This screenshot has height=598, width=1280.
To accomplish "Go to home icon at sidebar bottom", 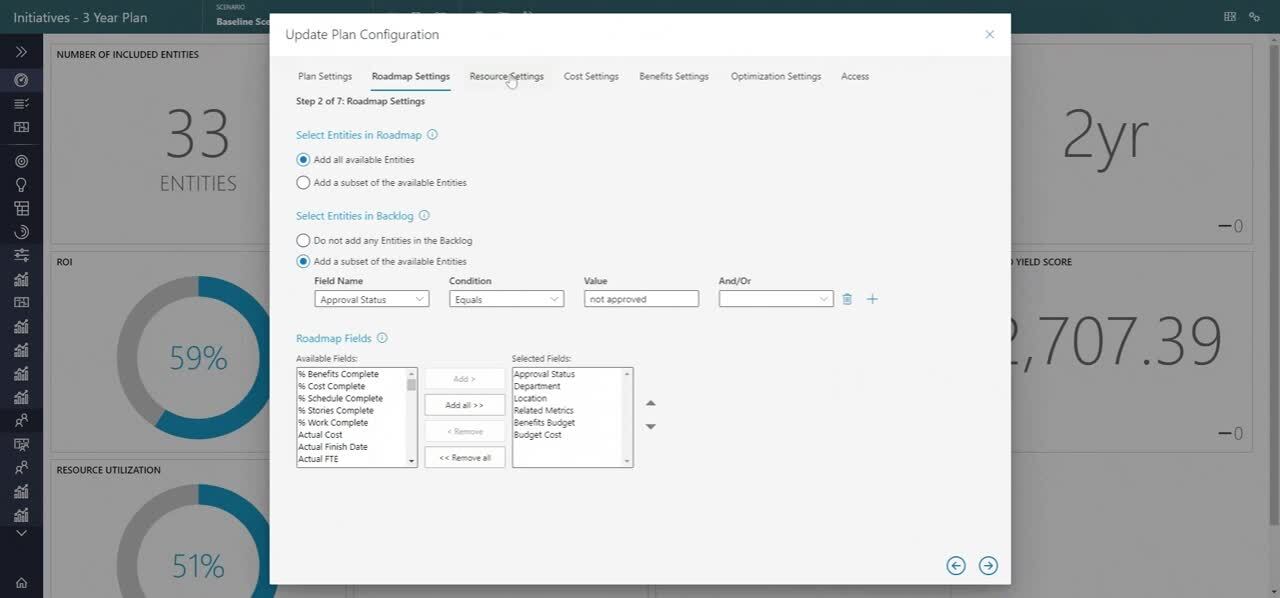I will coord(21,583).
